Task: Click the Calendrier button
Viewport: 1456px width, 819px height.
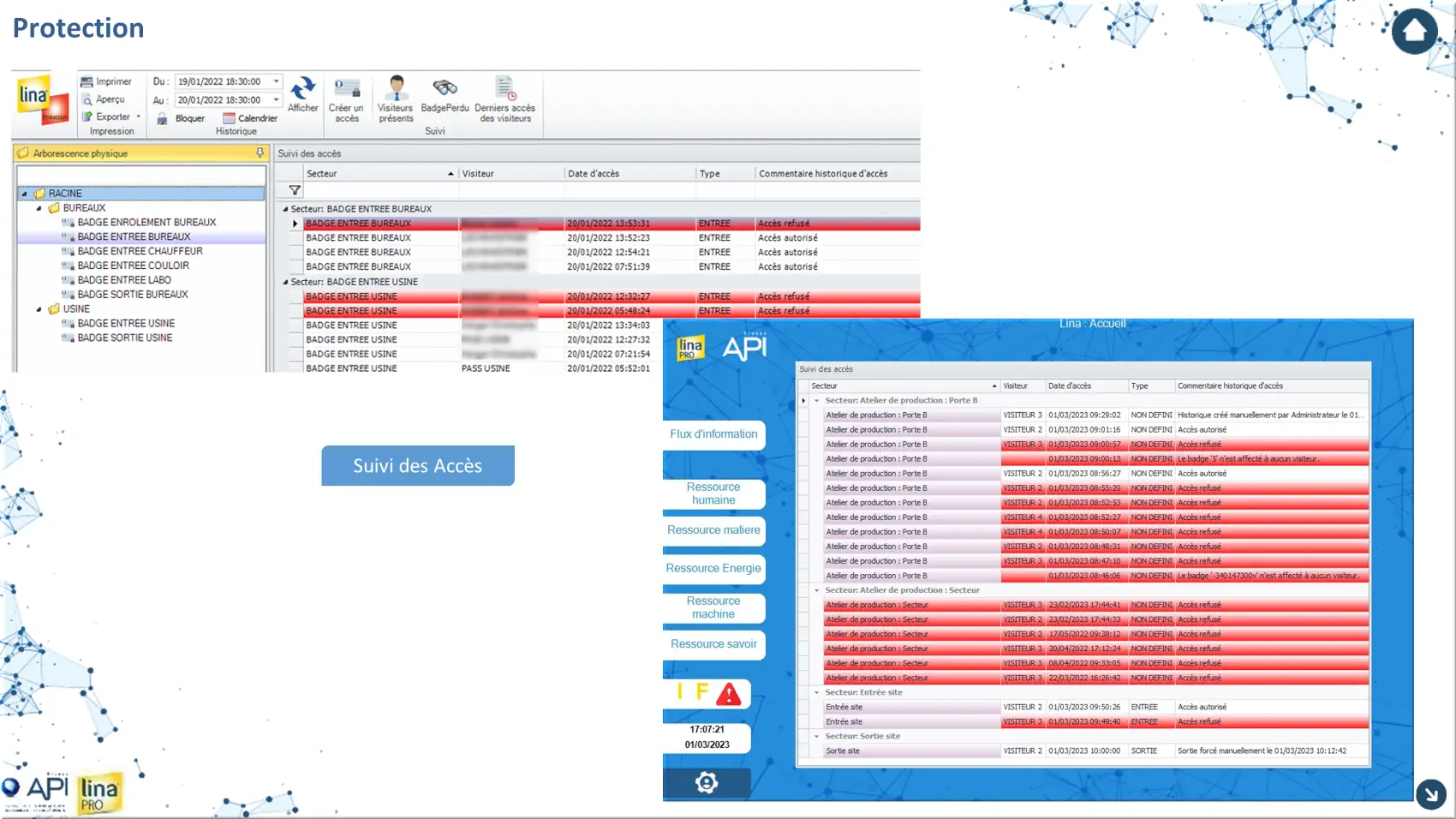Action: click(x=250, y=118)
